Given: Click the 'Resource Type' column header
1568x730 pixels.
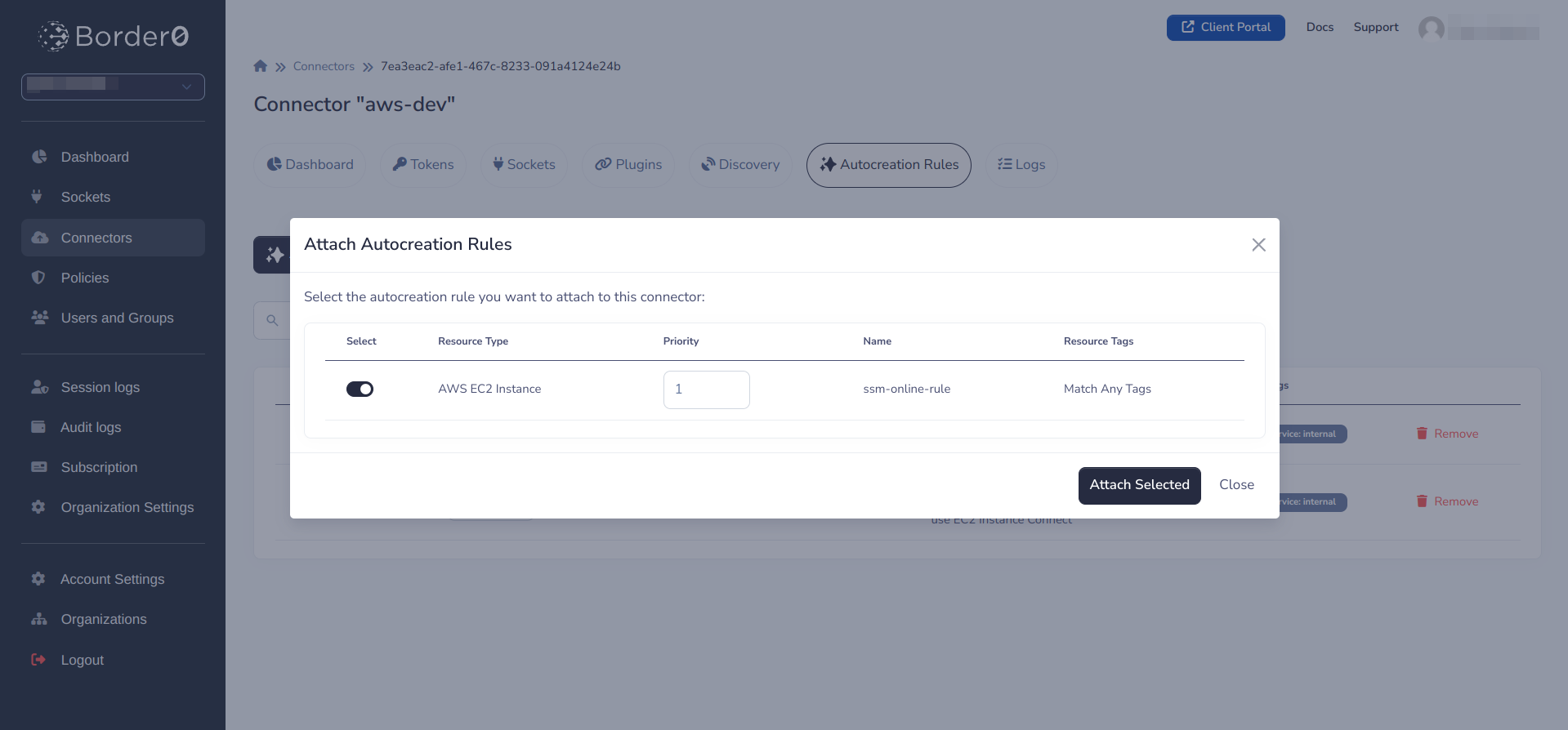Looking at the screenshot, I should (473, 341).
